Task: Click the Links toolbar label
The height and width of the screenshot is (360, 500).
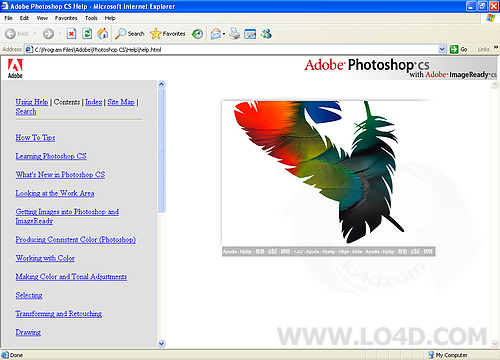Action: (483, 49)
